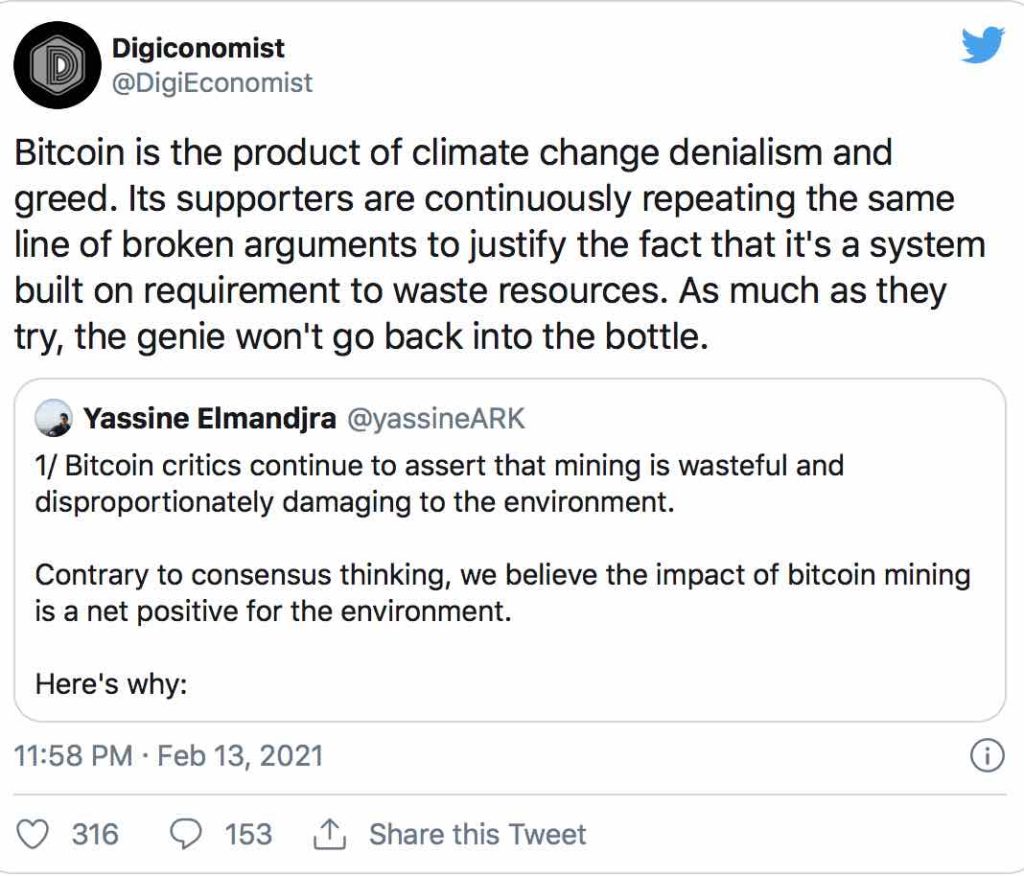Click Yassine Elmandjra's small profile picture
Image resolution: width=1024 pixels, height=876 pixels.
54,419
